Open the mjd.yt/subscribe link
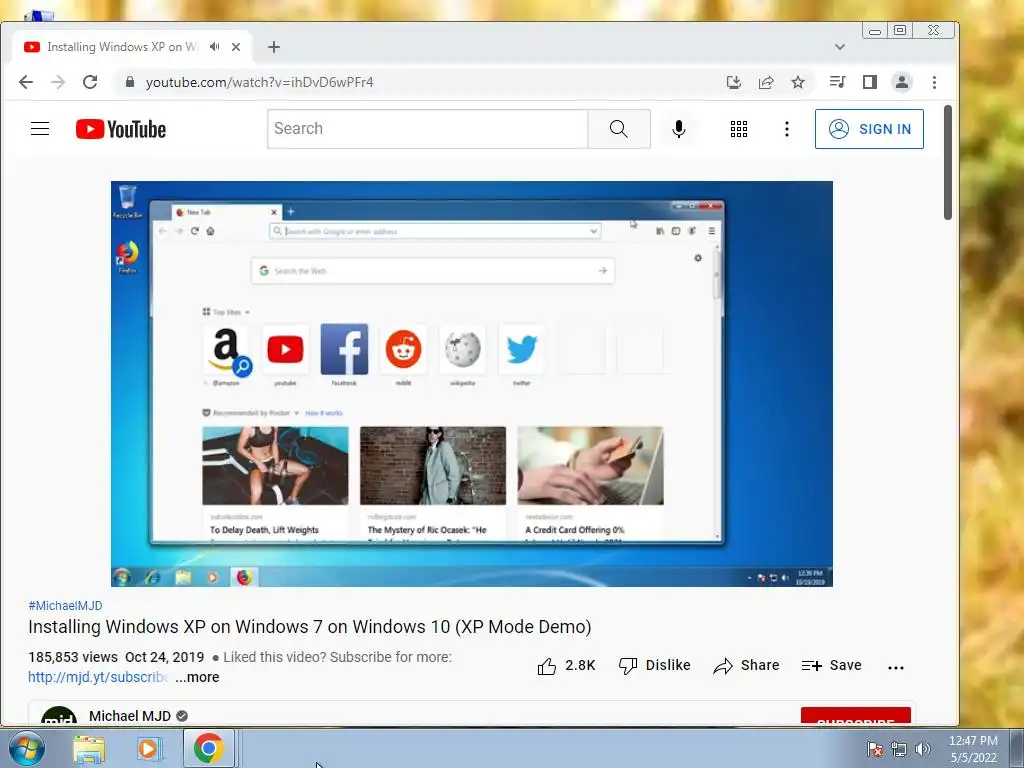The width and height of the screenshot is (1024, 768). point(99,677)
